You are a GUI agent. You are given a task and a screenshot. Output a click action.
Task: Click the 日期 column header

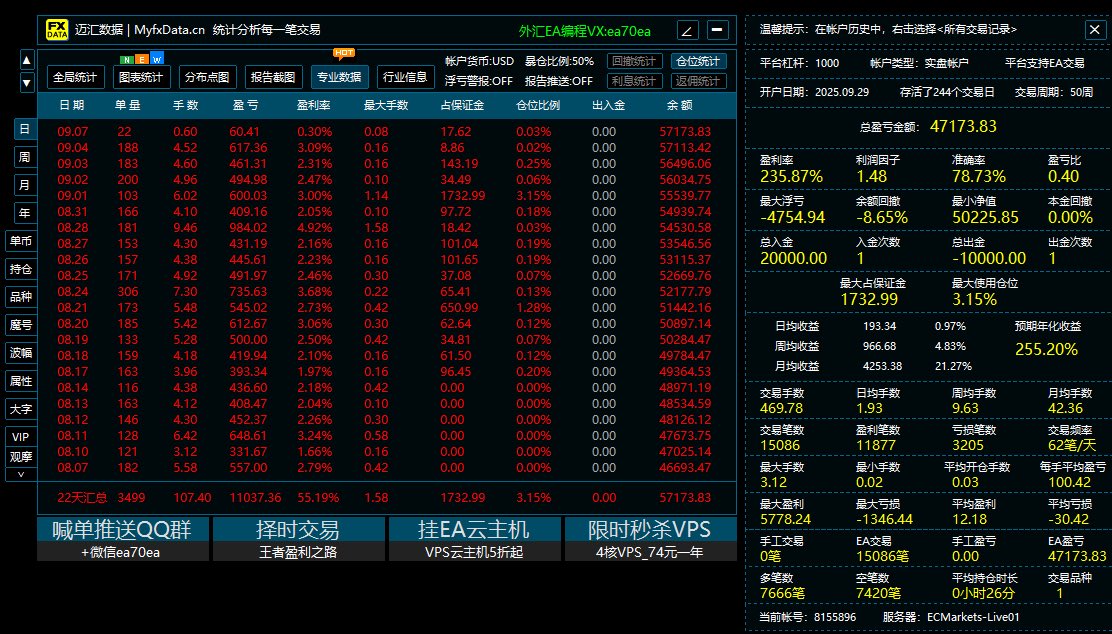point(72,105)
